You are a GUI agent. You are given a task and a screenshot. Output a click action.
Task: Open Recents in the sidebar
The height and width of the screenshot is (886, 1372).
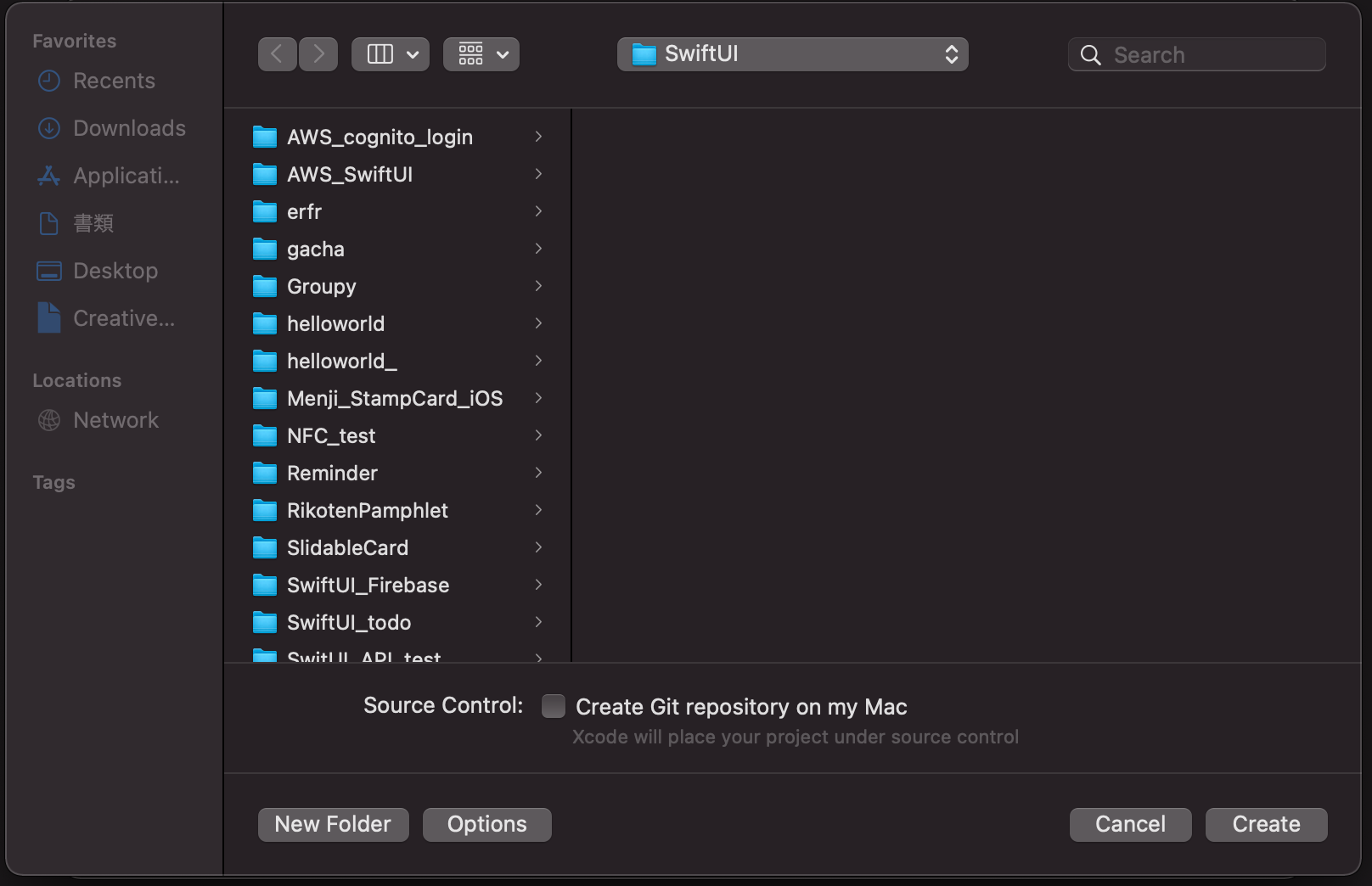pyautogui.click(x=114, y=81)
